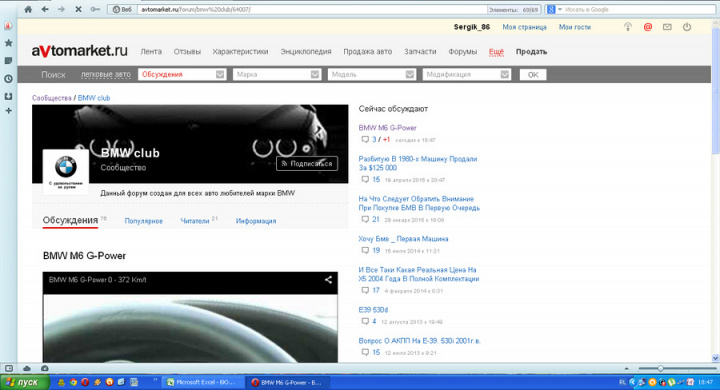Open the Марка dropdown
The image size is (720, 390).
277,74
